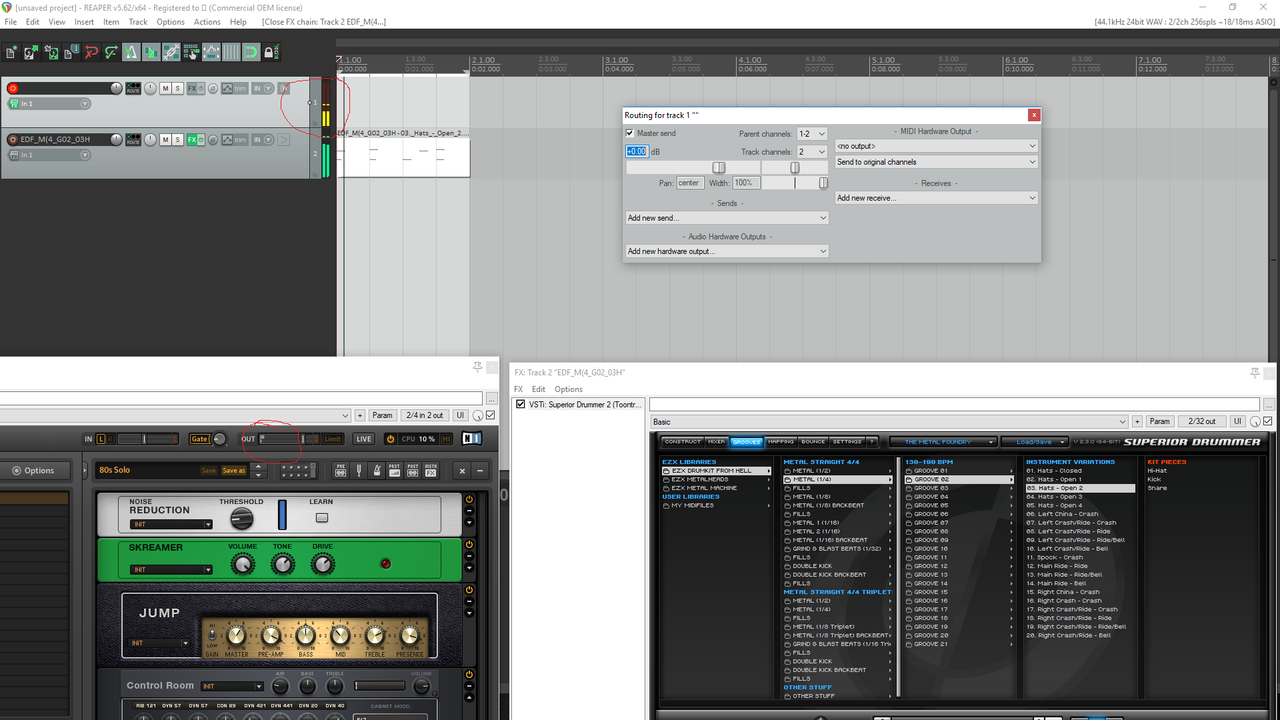Click the 2/32 out button
1280x720 pixels.
[1203, 422]
